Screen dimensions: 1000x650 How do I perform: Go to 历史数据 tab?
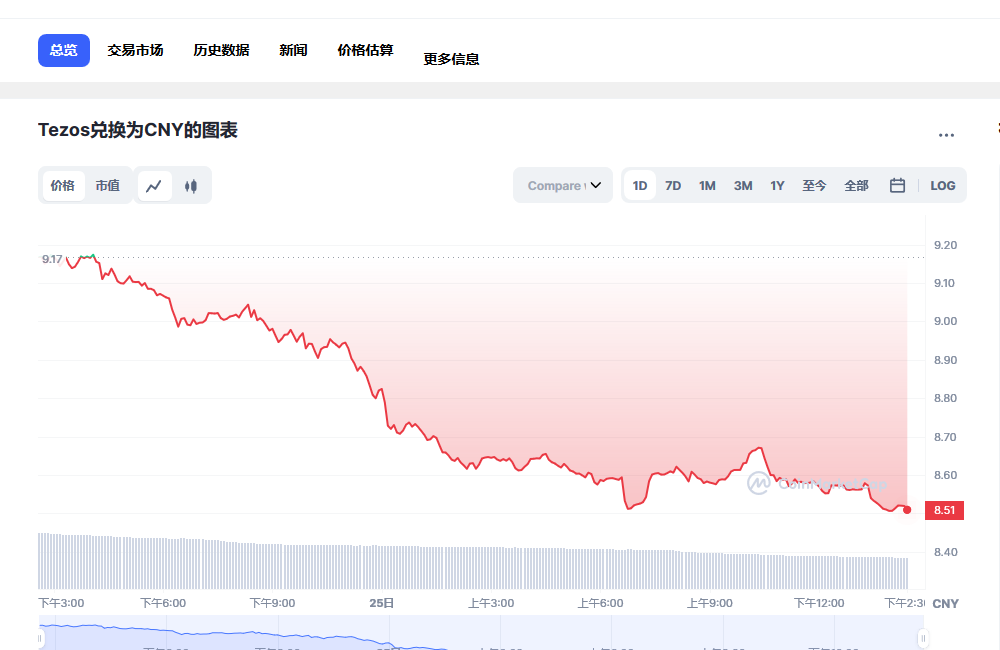[221, 50]
